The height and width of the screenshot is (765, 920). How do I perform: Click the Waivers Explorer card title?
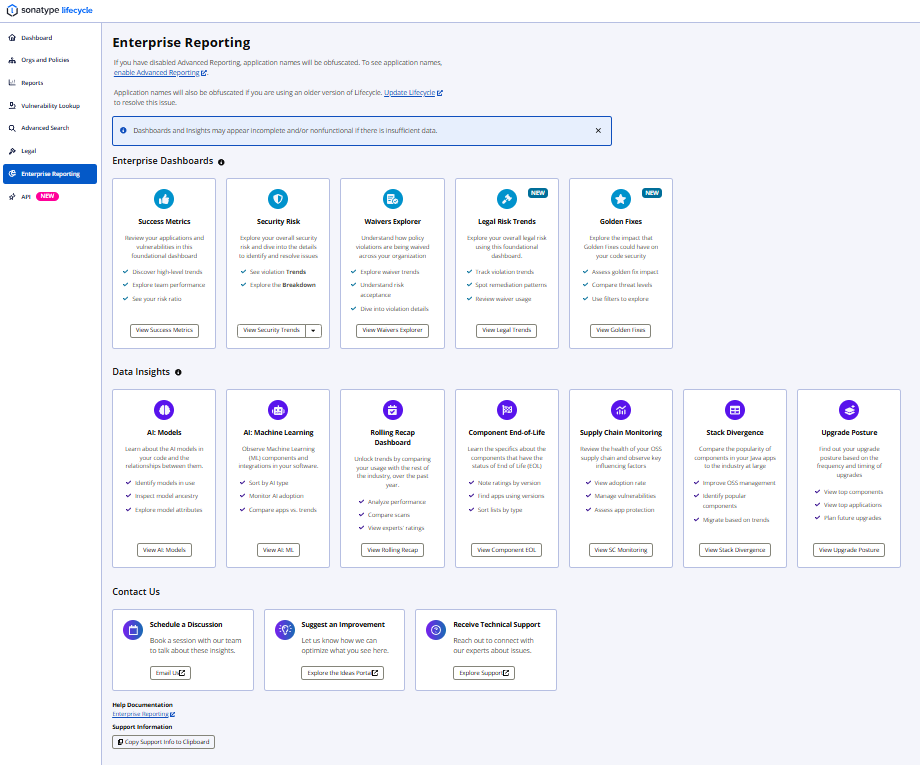pos(393,222)
